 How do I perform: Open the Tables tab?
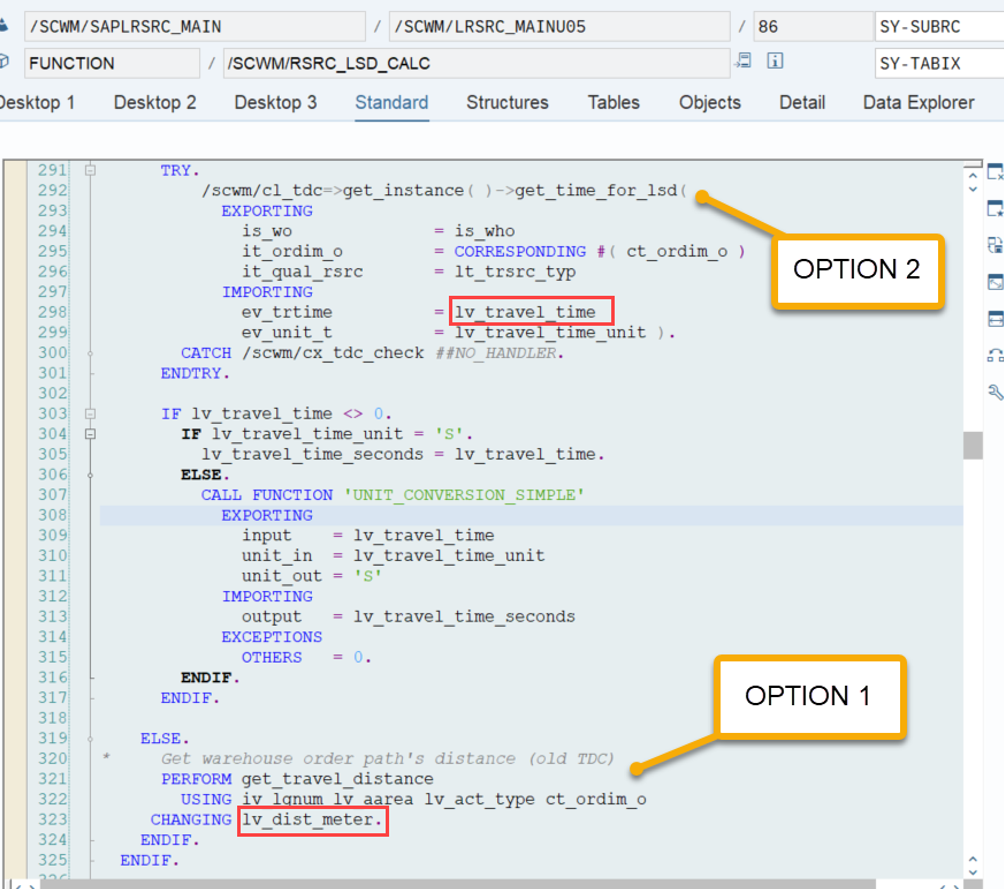pyautogui.click(x=613, y=102)
